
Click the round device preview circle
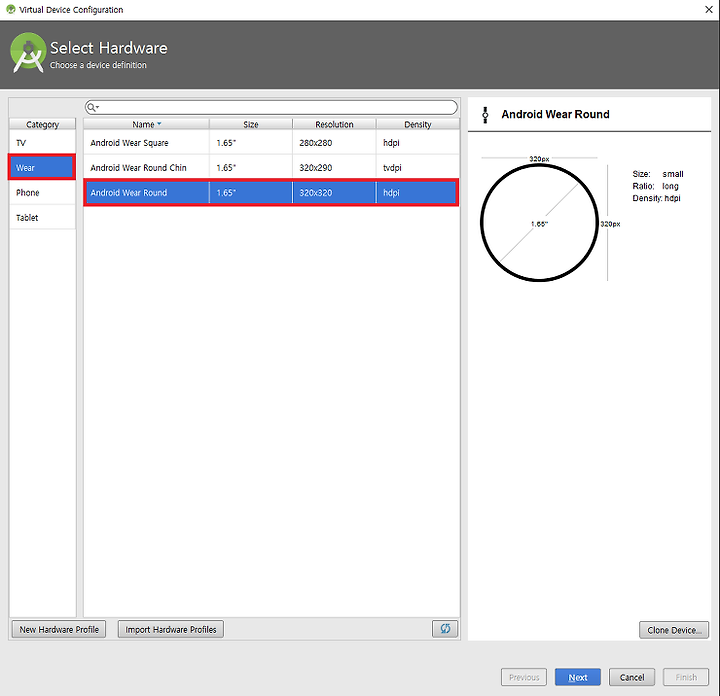pyautogui.click(x=539, y=223)
